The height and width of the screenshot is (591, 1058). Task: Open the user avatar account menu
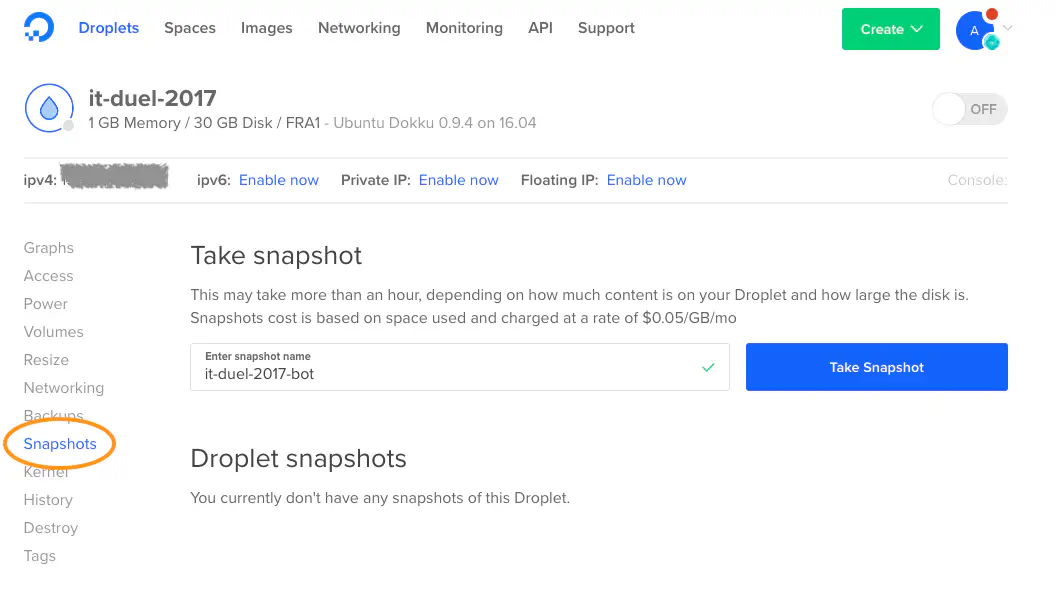pyautogui.click(x=975, y=29)
